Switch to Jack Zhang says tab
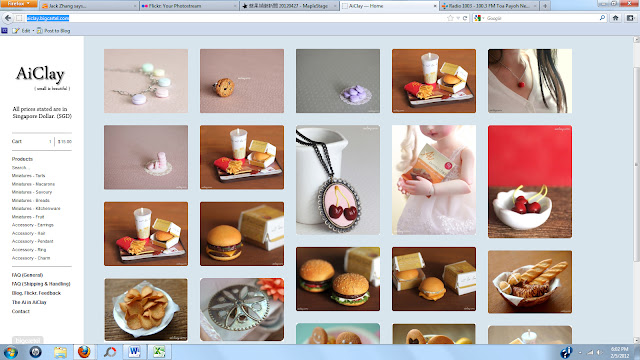The width and height of the screenshot is (640, 360). pos(89,6)
